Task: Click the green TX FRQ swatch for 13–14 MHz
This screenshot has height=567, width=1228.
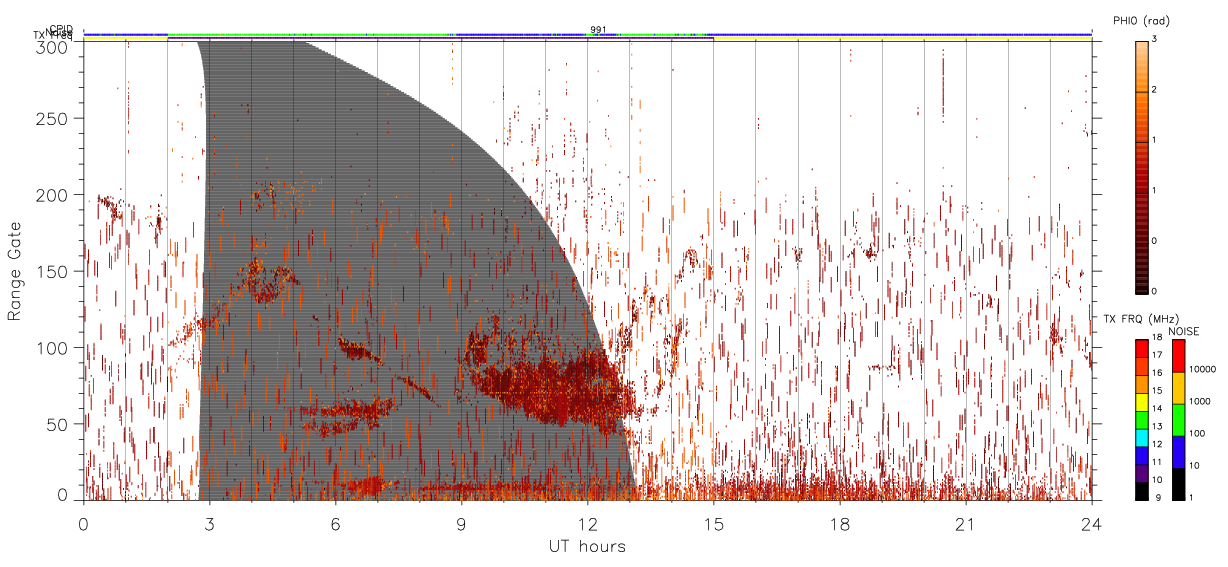Action: click(x=1142, y=420)
